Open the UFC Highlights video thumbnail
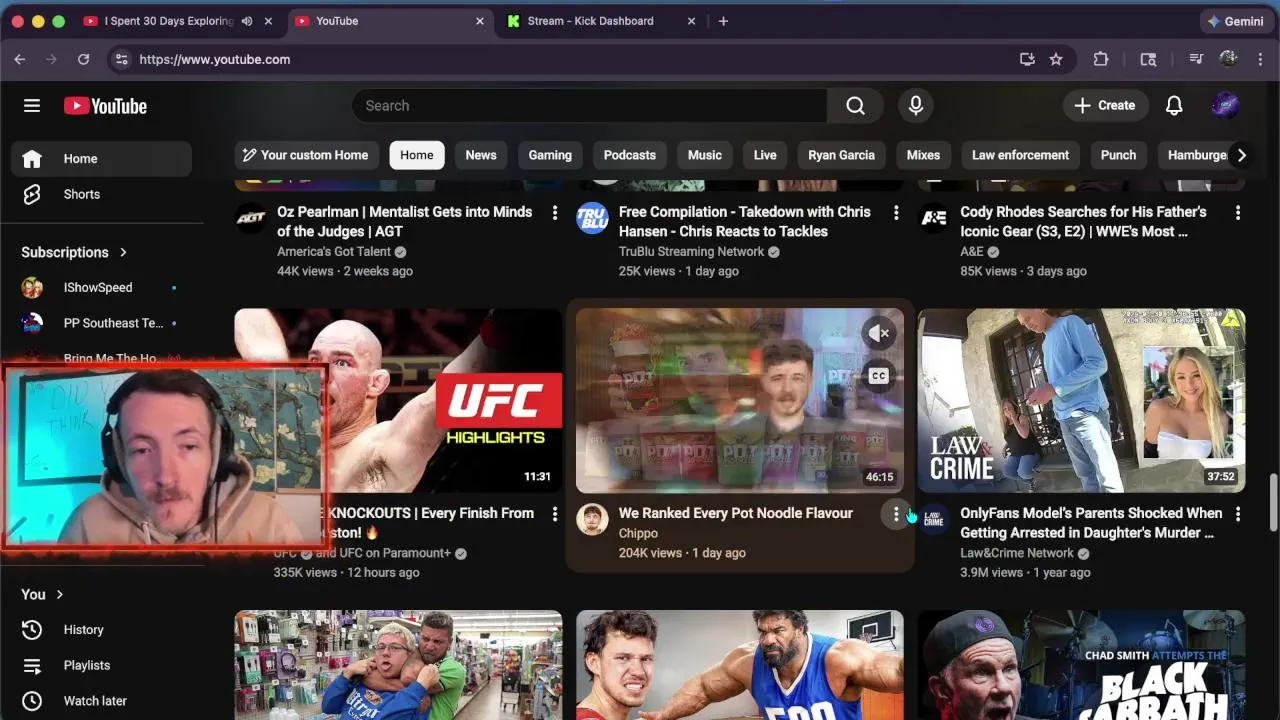 point(398,400)
